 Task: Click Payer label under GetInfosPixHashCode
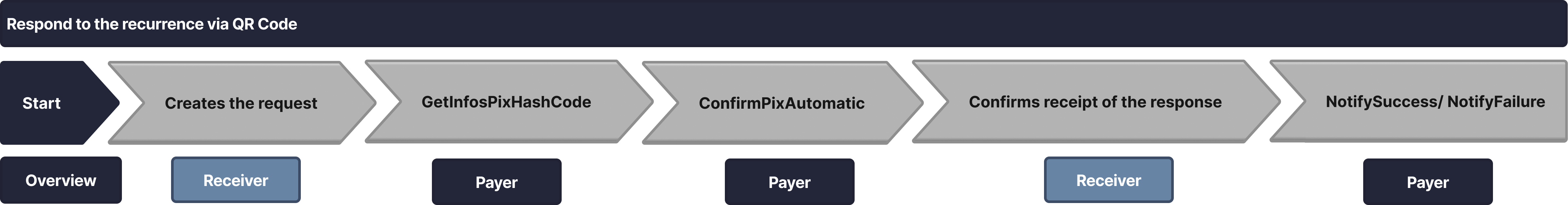tap(497, 182)
